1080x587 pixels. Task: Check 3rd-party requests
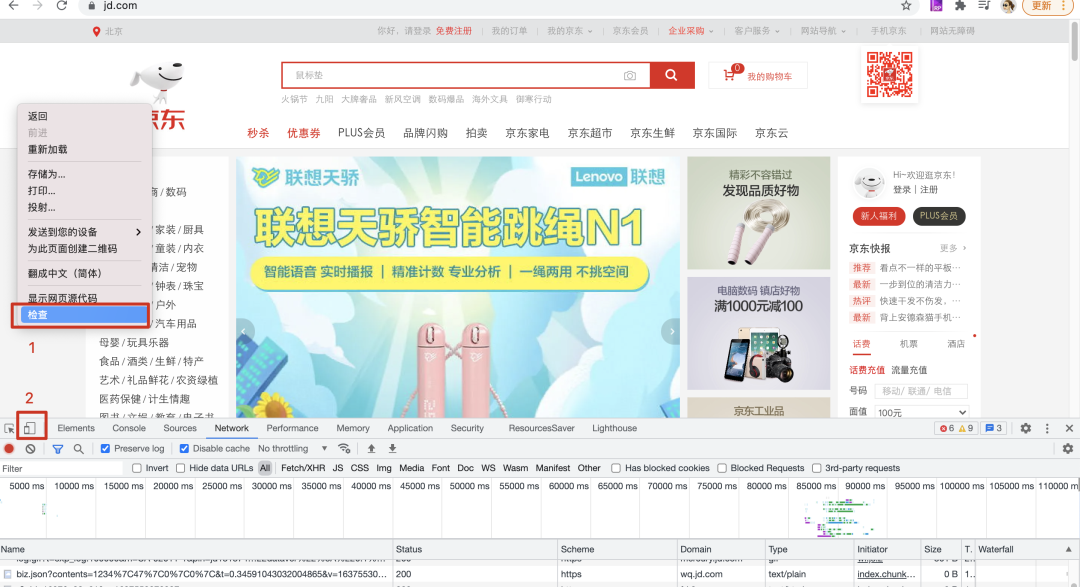[816, 468]
